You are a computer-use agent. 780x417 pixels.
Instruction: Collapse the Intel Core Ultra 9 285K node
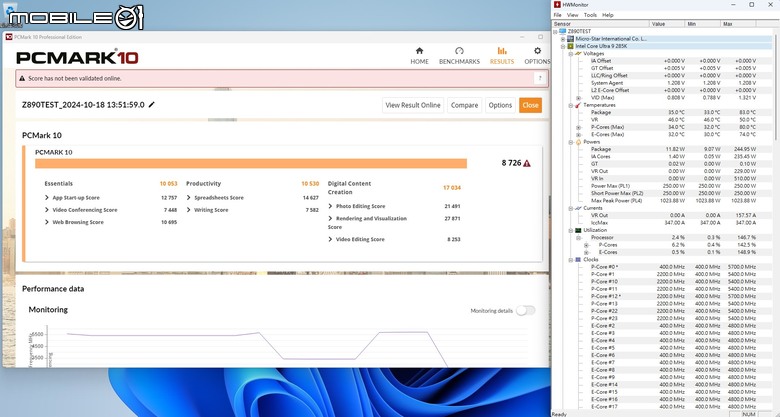[x=563, y=46]
